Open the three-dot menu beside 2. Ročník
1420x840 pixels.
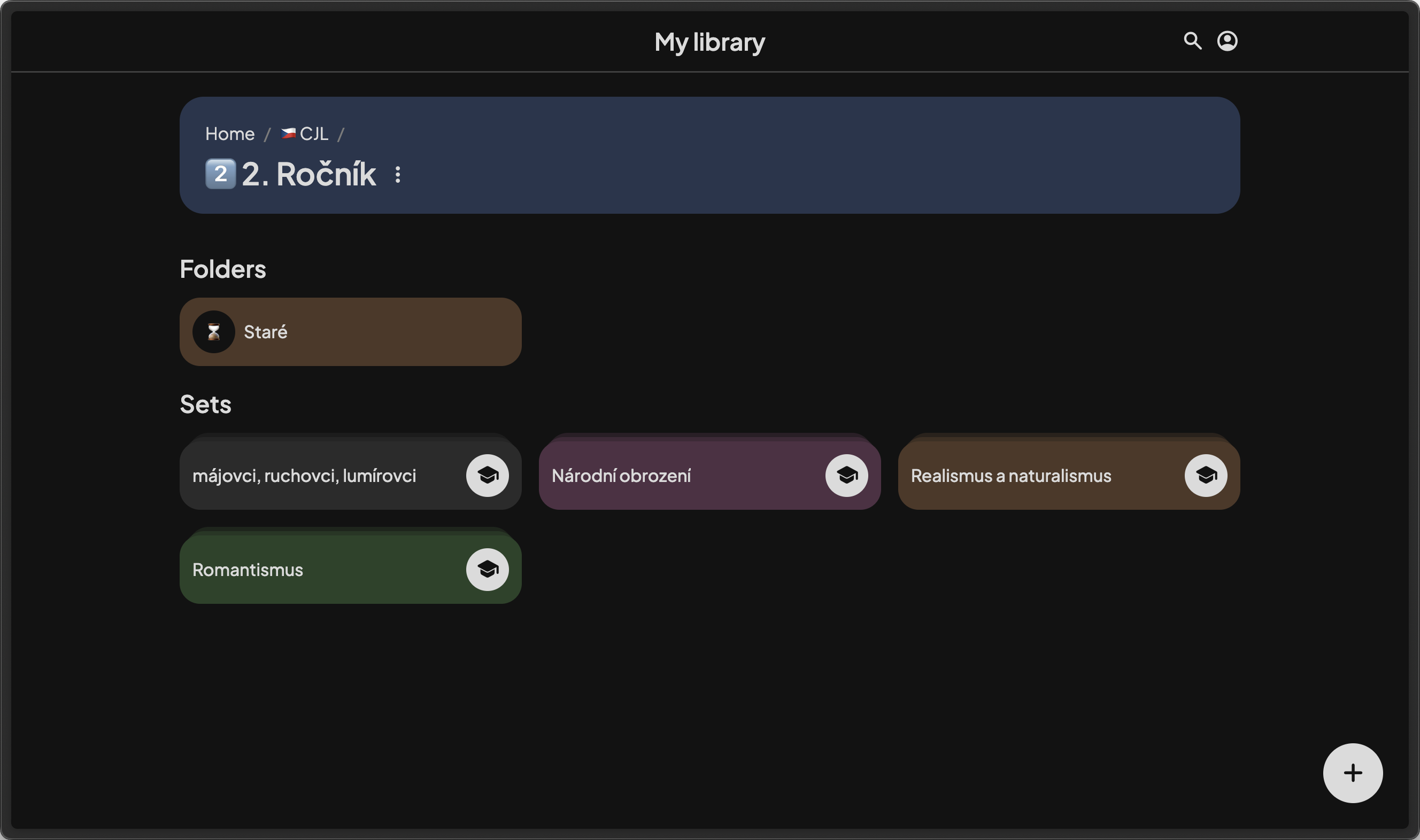[x=397, y=174]
